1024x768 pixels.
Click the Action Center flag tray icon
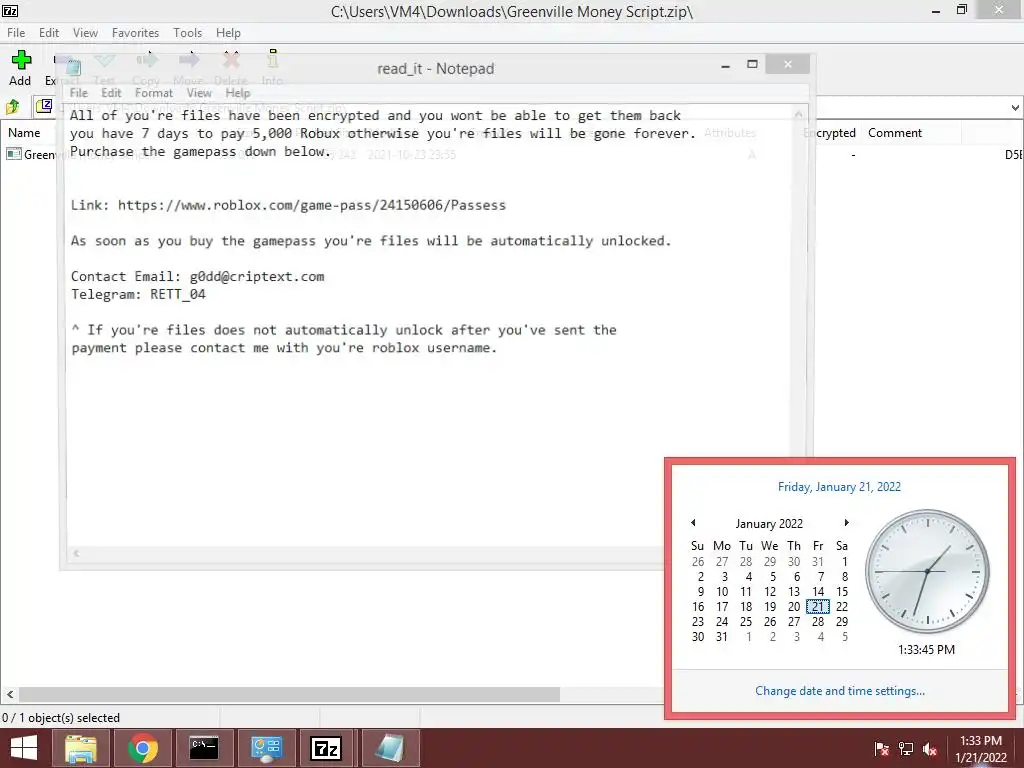point(882,749)
